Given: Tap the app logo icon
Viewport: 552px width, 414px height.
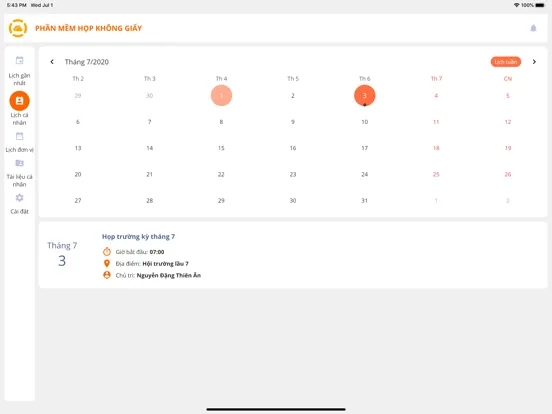Looking at the screenshot, I should coord(18,28).
